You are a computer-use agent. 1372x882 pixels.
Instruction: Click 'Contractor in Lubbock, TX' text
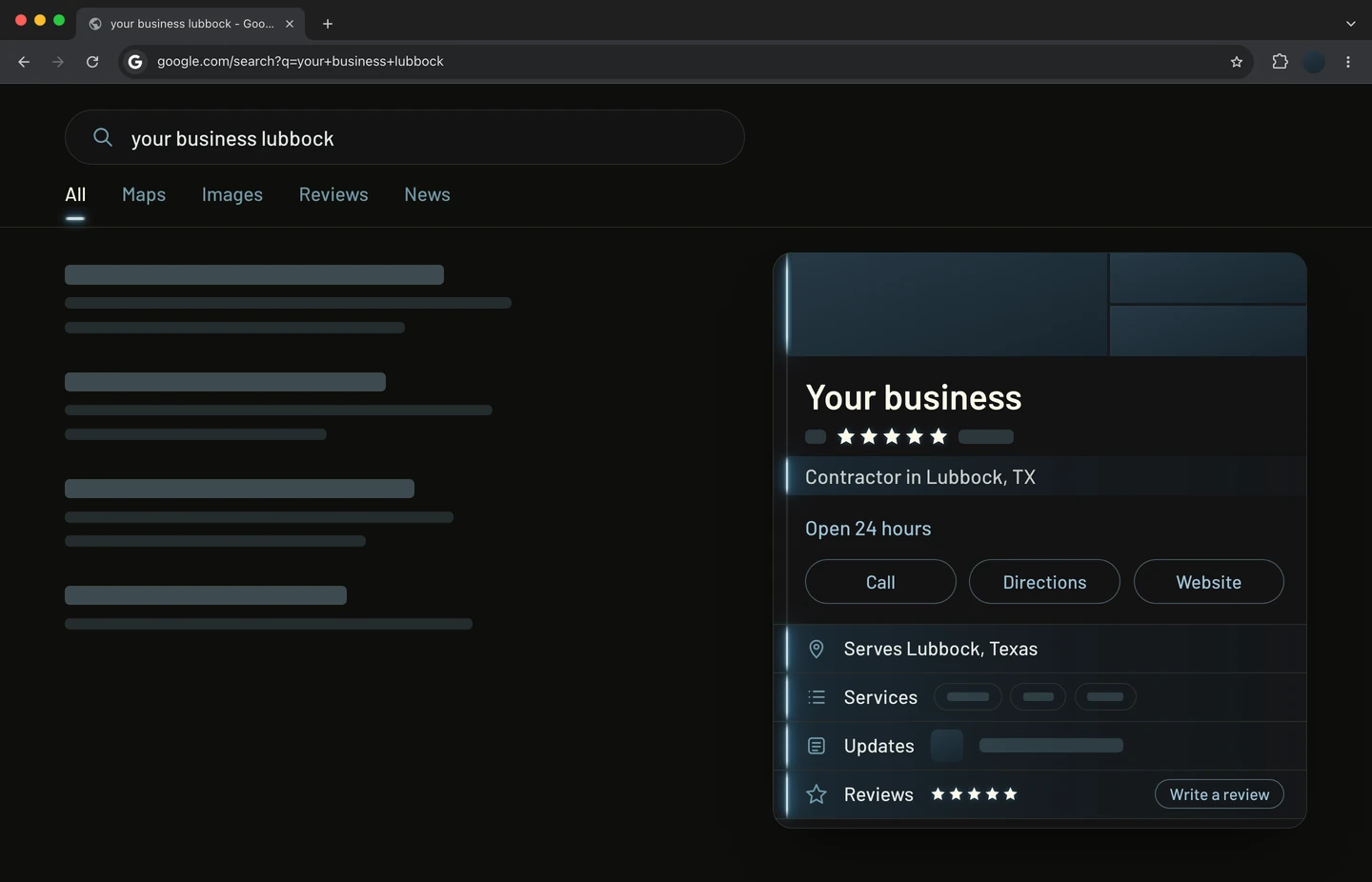(x=920, y=477)
